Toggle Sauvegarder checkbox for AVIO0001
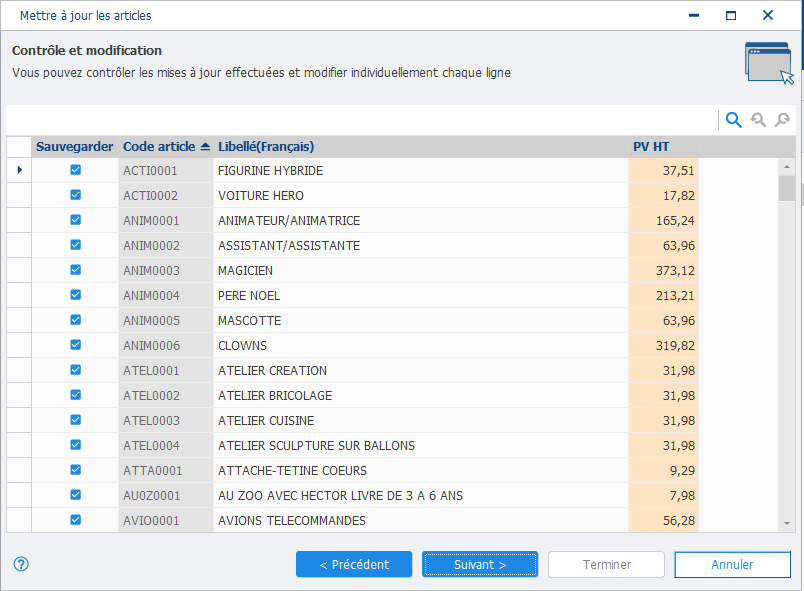 (75, 520)
